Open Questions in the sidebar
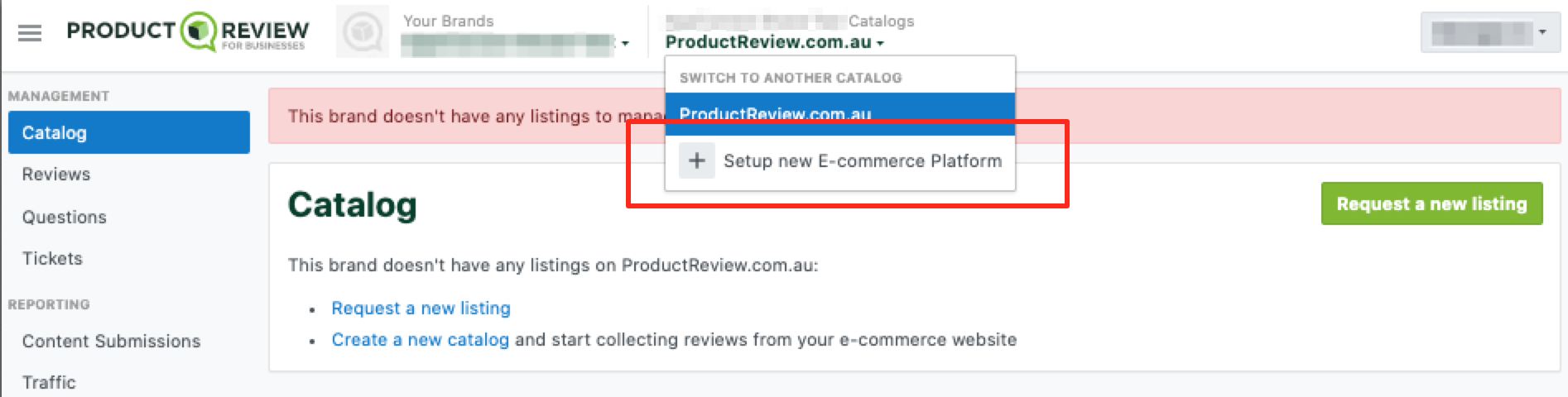The width and height of the screenshot is (1568, 397). coord(65,217)
